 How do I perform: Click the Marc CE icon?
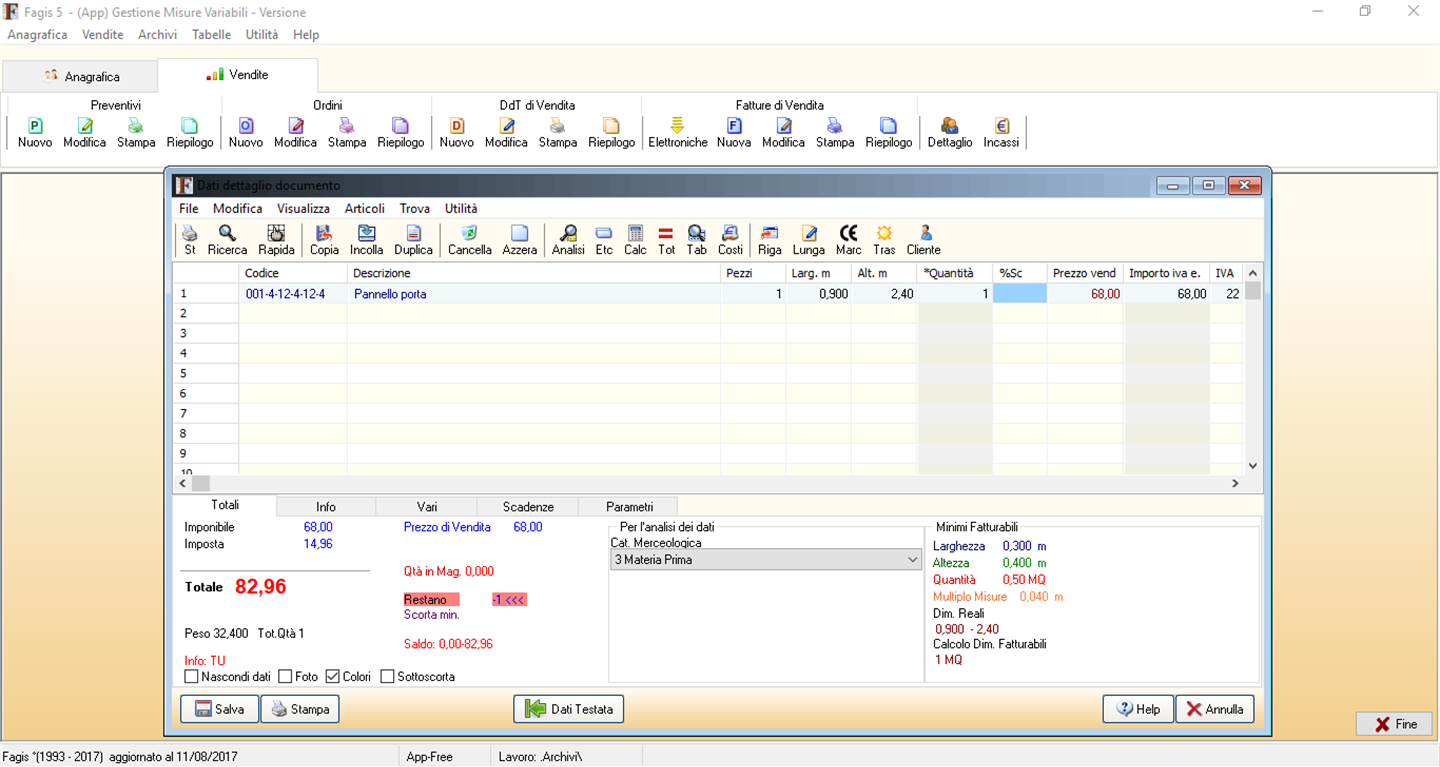(x=849, y=240)
